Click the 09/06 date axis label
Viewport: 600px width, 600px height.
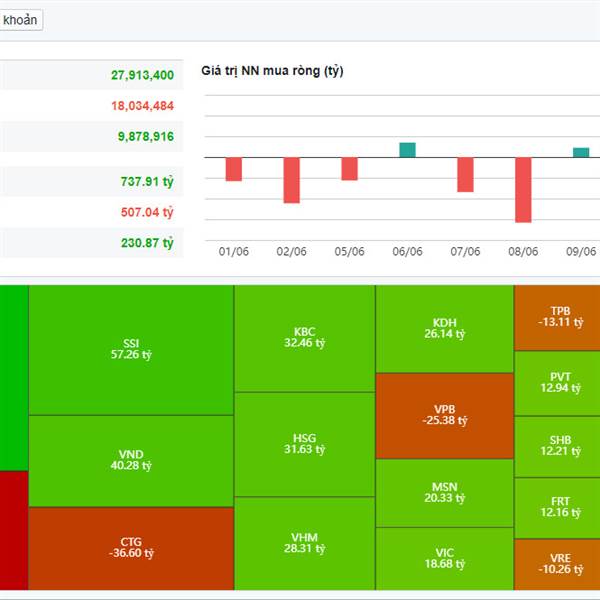pos(581,251)
